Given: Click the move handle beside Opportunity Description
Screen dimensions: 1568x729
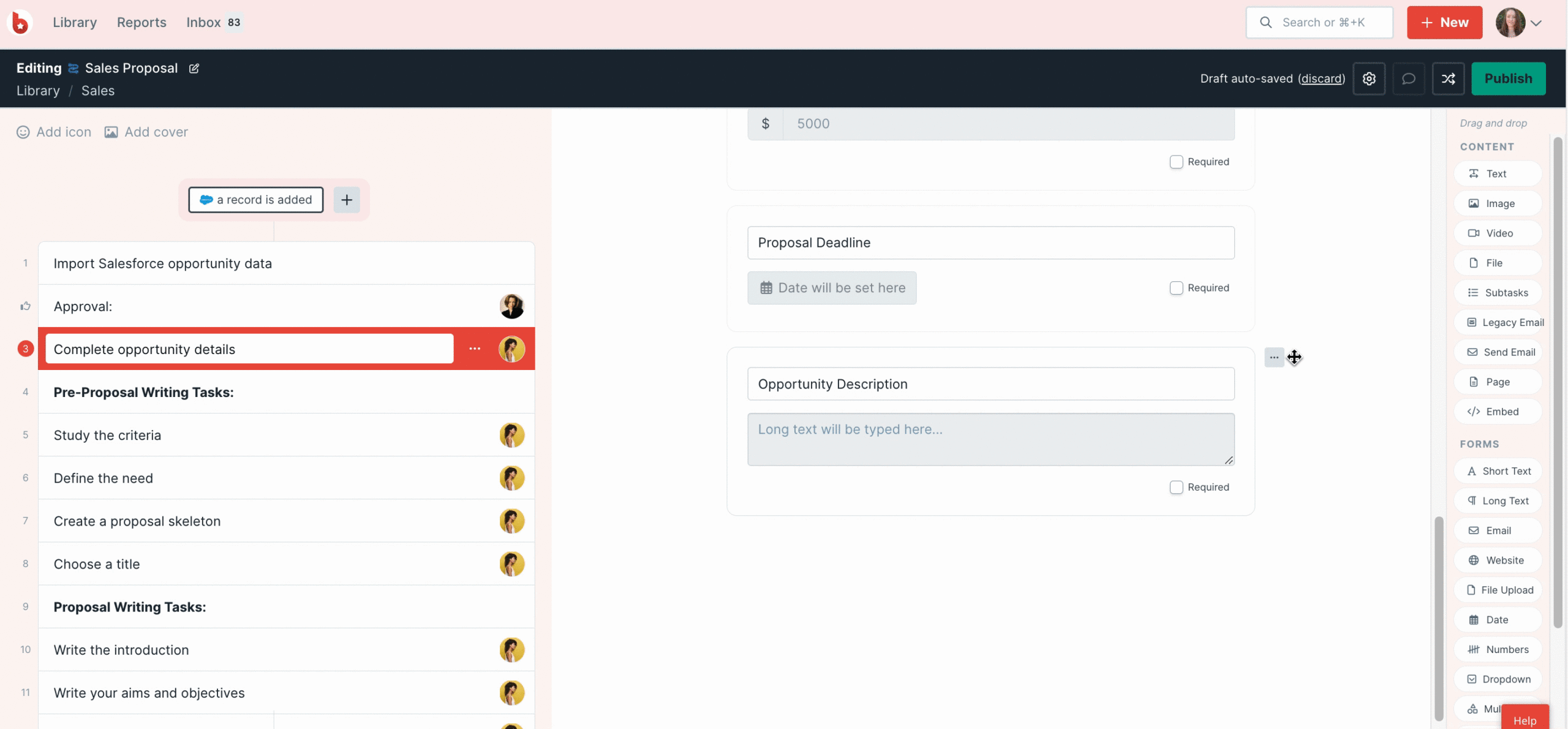Looking at the screenshot, I should pyautogui.click(x=1294, y=357).
